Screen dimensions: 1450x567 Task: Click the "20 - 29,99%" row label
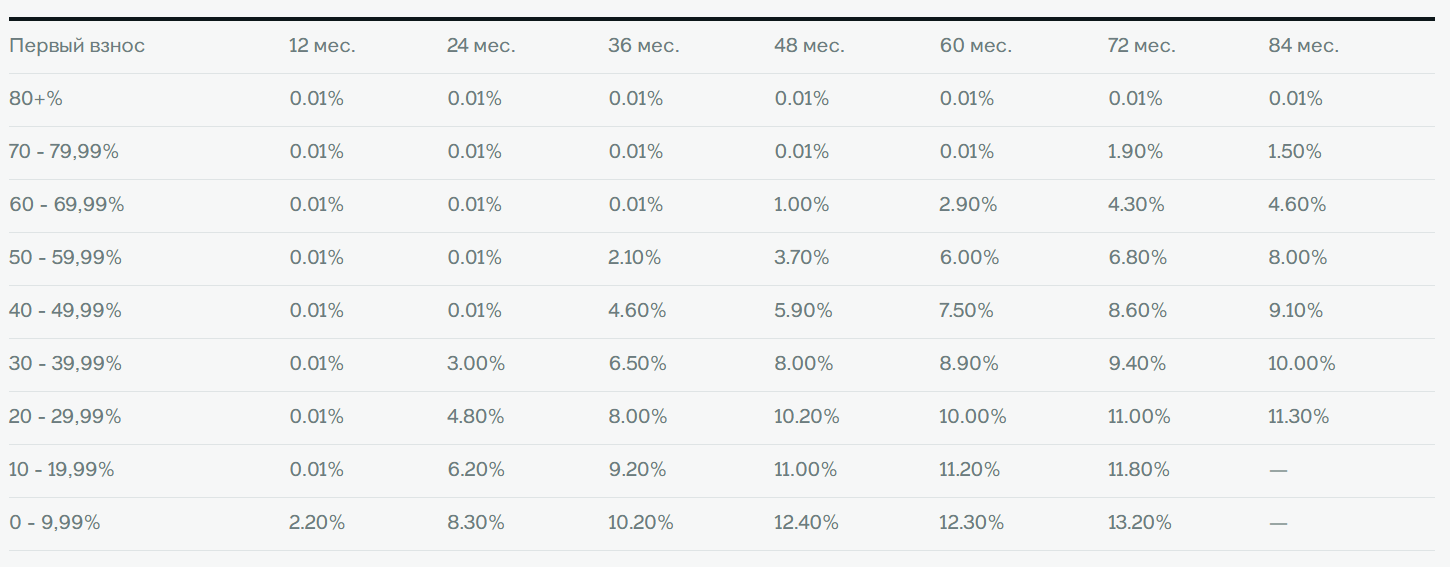point(65,417)
